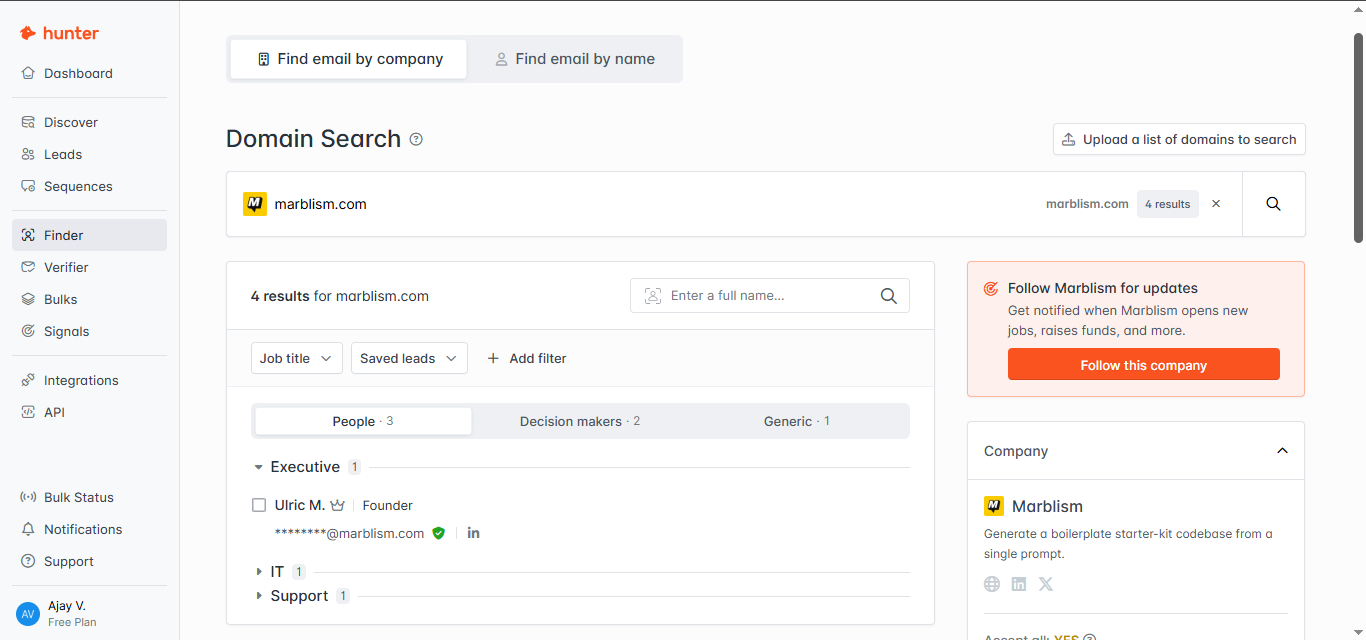Screen dimensions: 1366x640
Task: Open Marblism LinkedIn icon in company panel
Action: (x=1019, y=584)
